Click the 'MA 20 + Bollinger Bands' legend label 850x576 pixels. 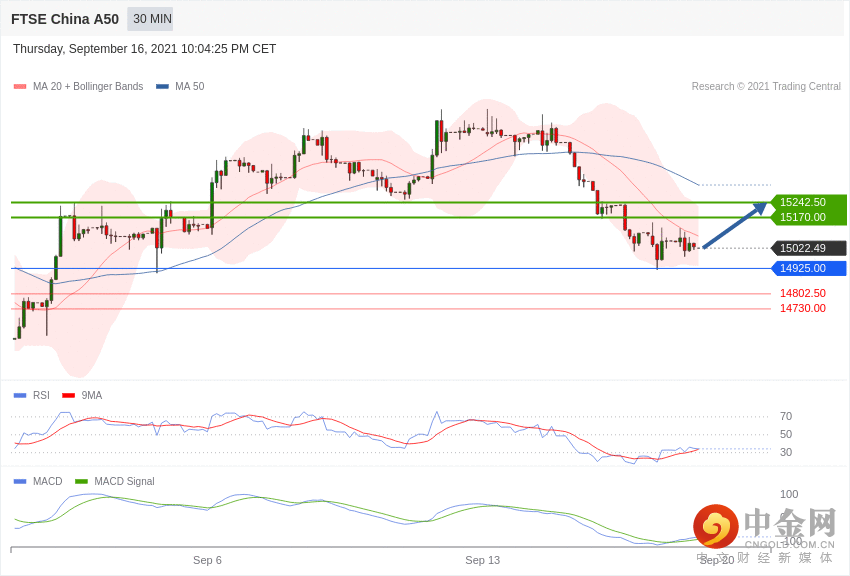click(88, 86)
